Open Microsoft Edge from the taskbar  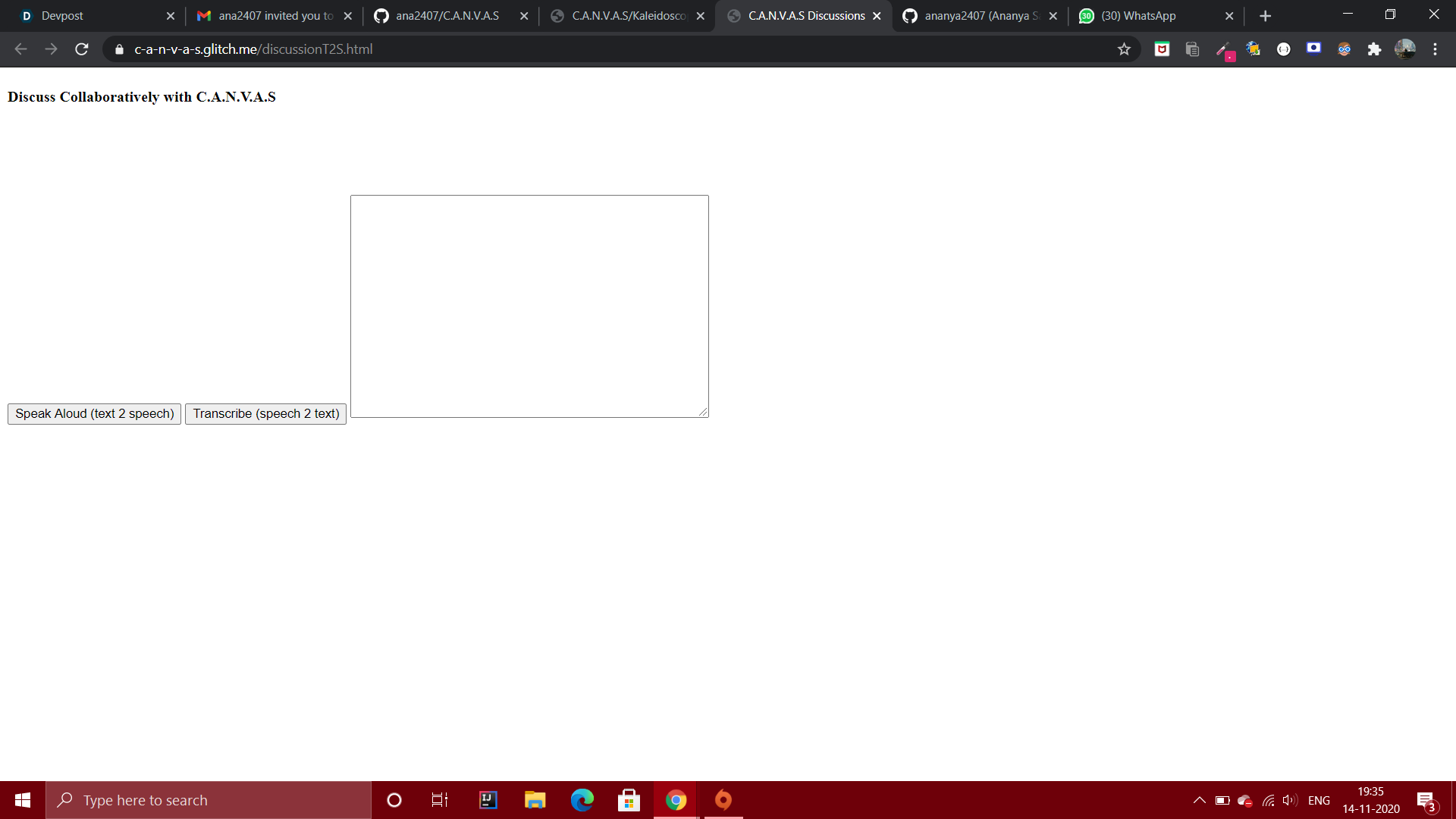[x=582, y=800]
